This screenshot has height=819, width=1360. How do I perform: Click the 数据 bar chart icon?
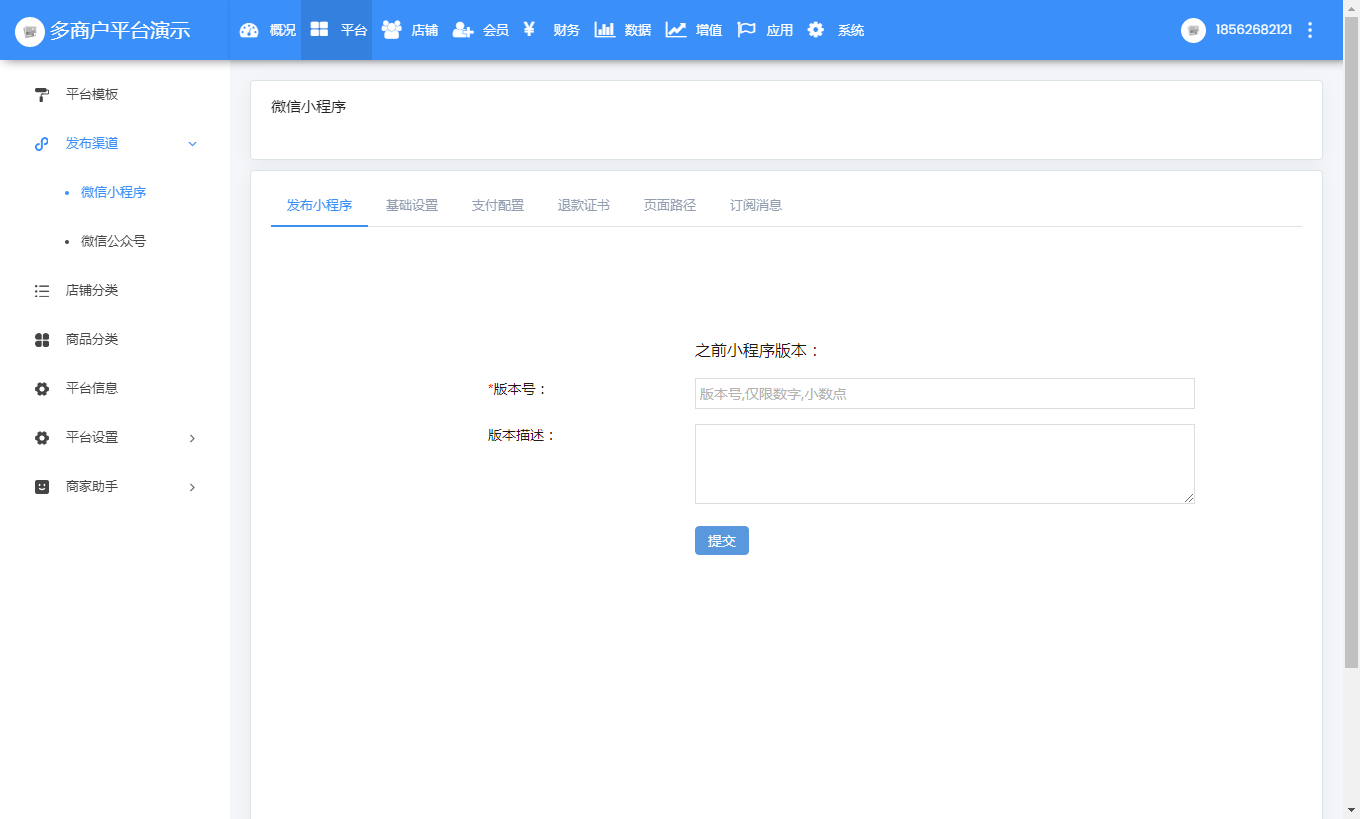[x=605, y=29]
